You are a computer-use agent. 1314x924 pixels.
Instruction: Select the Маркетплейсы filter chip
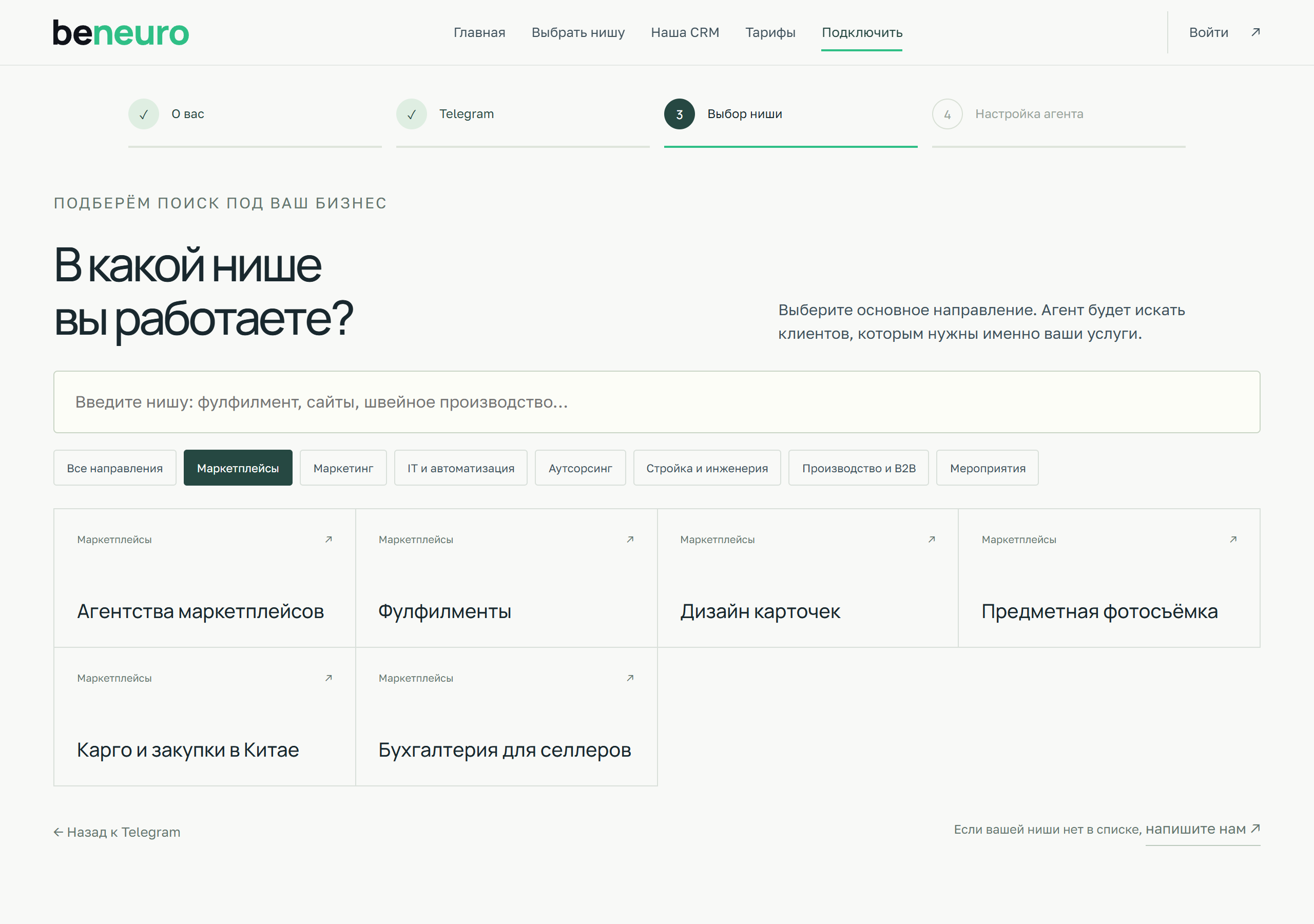pos(238,468)
